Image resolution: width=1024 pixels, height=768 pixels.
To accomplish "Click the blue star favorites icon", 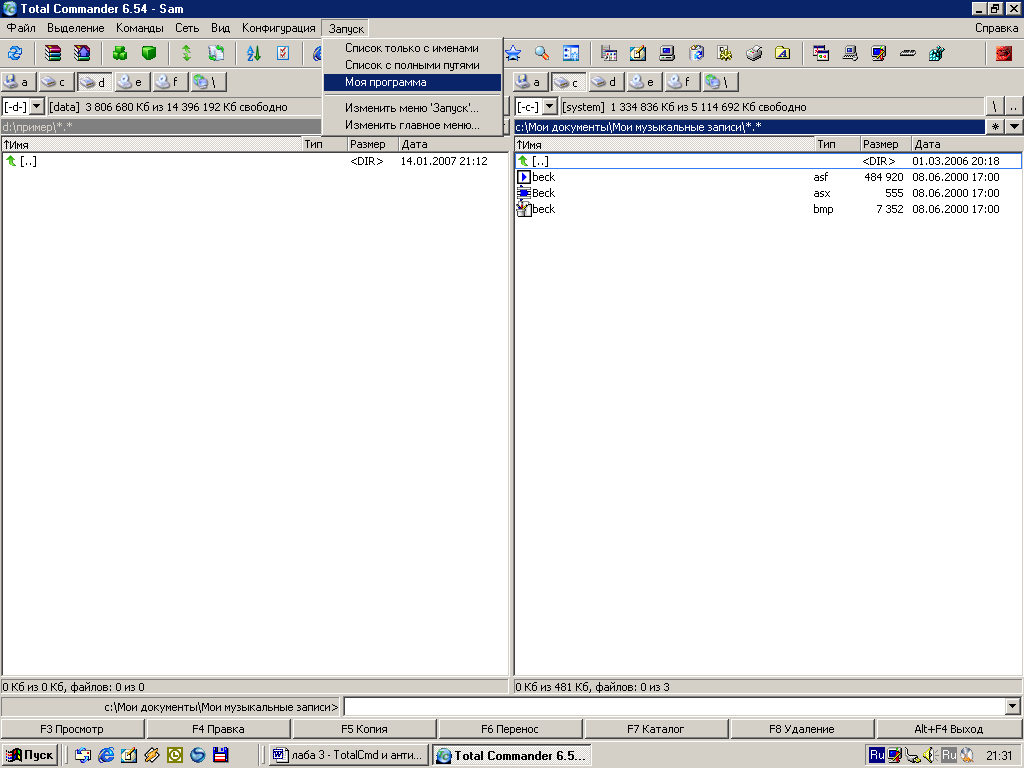I will pyautogui.click(x=513, y=54).
